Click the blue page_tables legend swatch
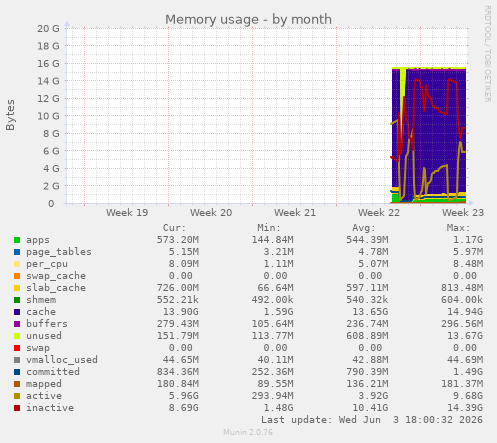 point(17,252)
